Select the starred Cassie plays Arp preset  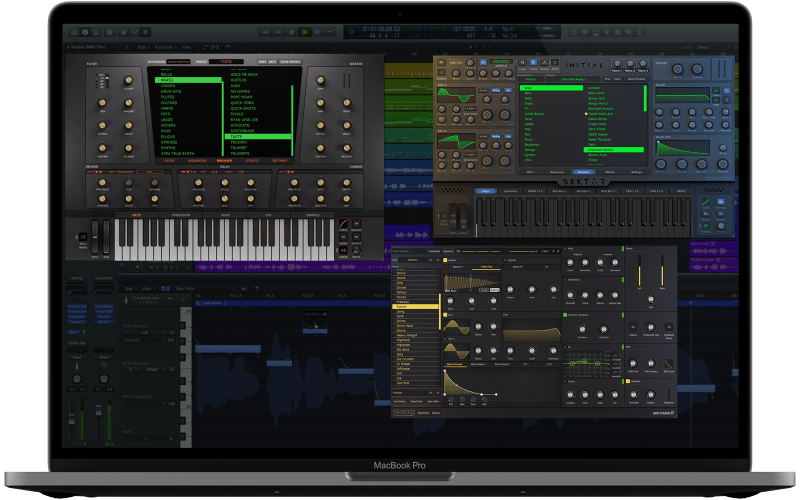(599, 113)
